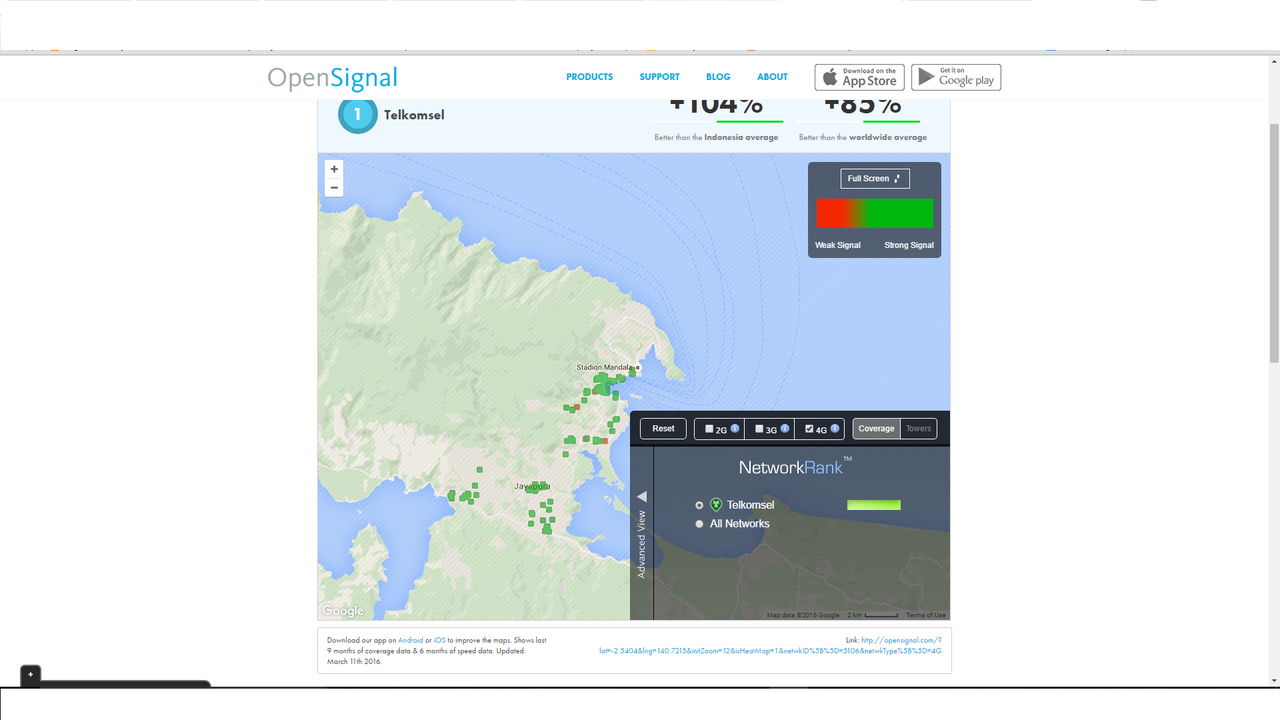Open the PRODUCTS menu
Image resolution: width=1280 pixels, height=720 pixels.
pos(590,77)
